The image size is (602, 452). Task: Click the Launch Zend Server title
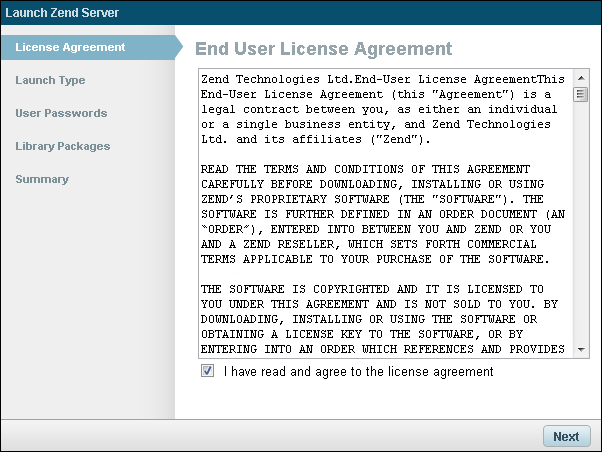tap(62, 13)
